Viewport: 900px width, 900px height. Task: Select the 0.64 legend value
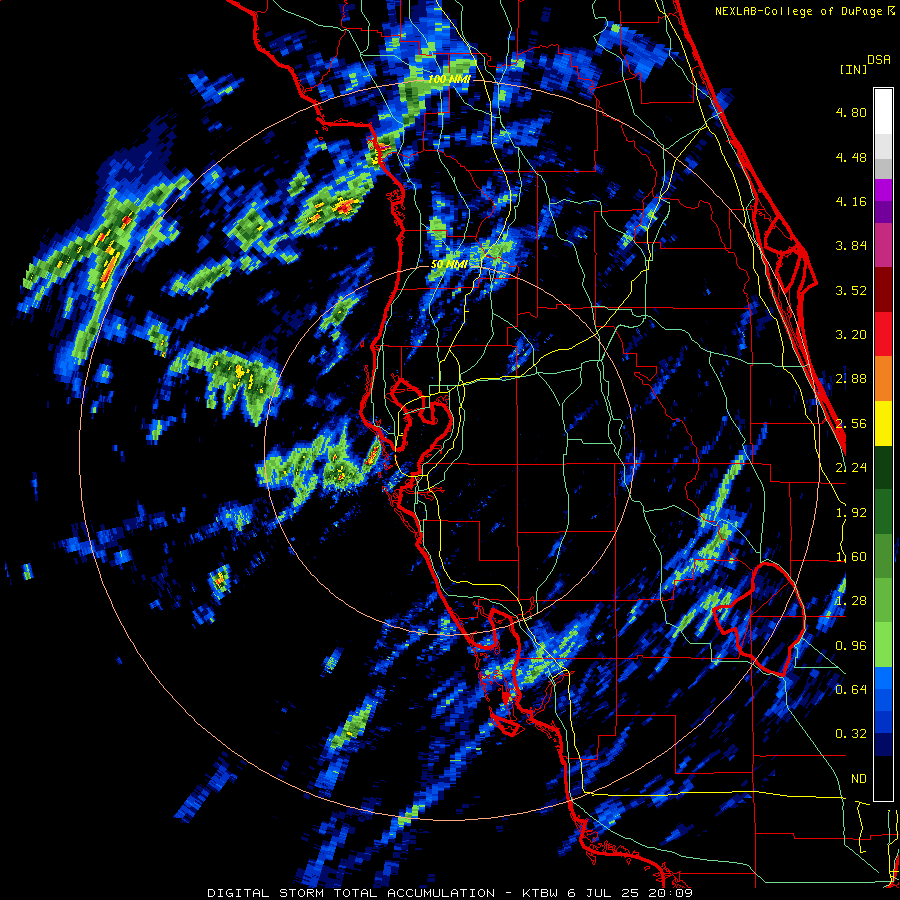[851, 689]
